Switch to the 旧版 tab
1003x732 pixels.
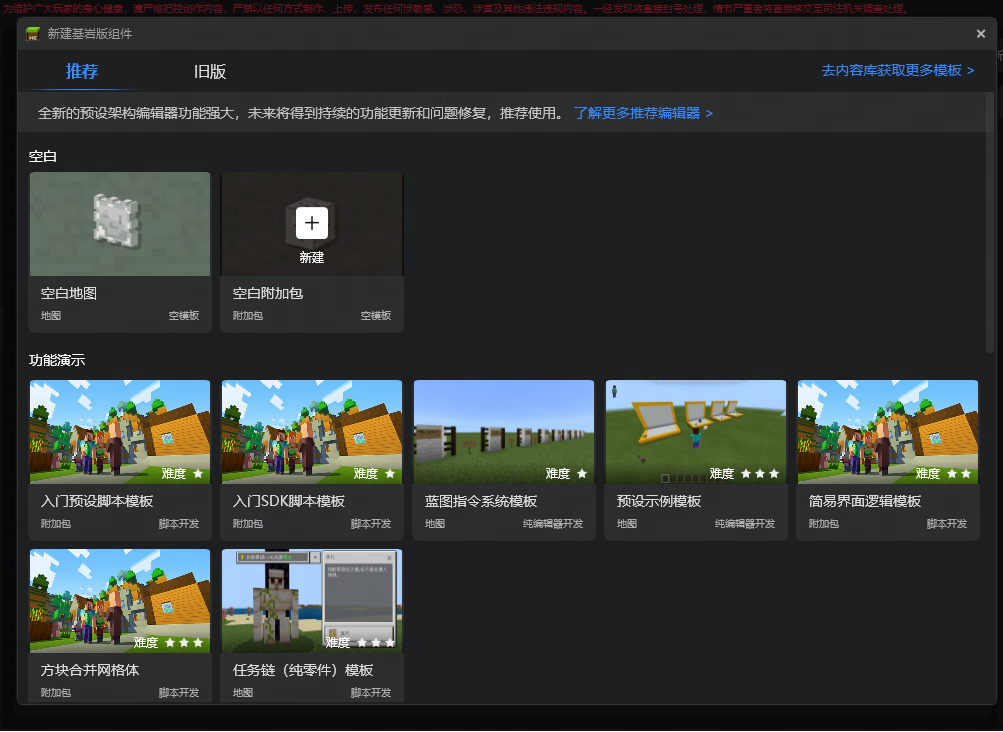[x=210, y=71]
